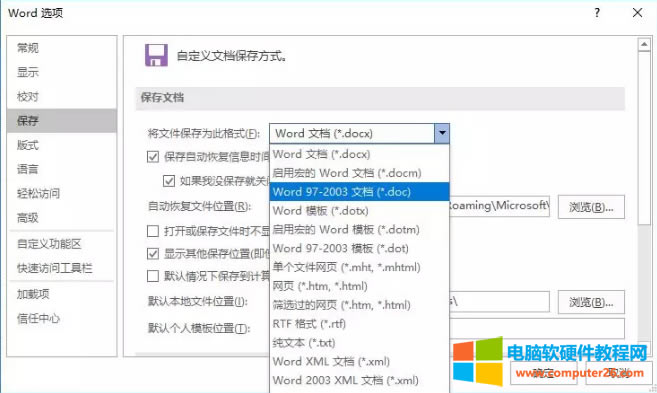Image resolution: width=657 pixels, height=393 pixels.
Task: Select Word 97-2003 文档 (*.doc) option
Action: 359,192
